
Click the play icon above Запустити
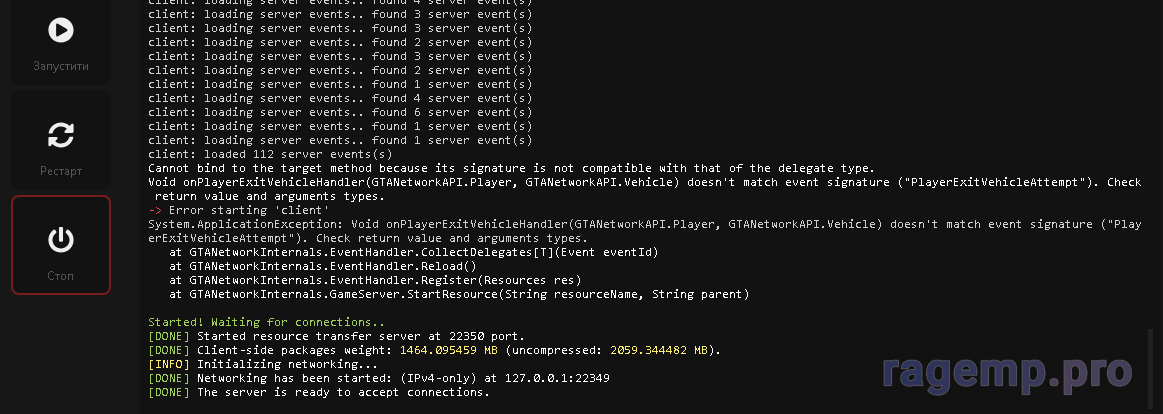[x=61, y=30]
